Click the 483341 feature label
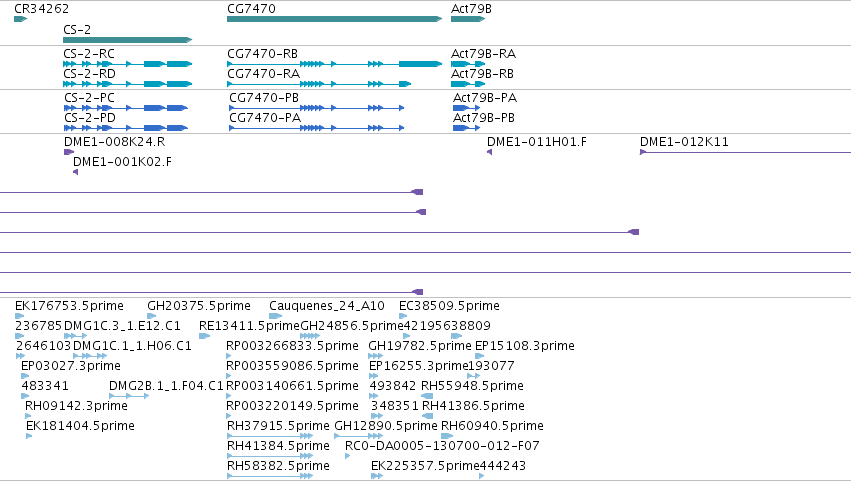 click(x=45, y=386)
